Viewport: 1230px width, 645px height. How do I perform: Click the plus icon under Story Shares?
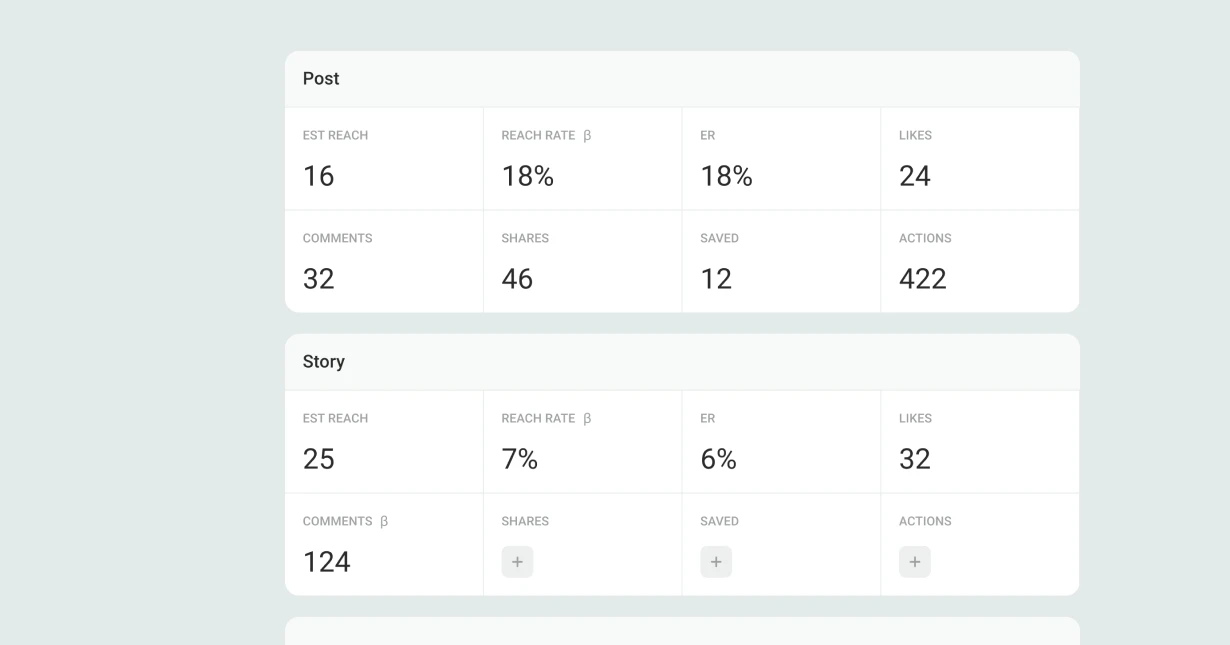pos(517,562)
